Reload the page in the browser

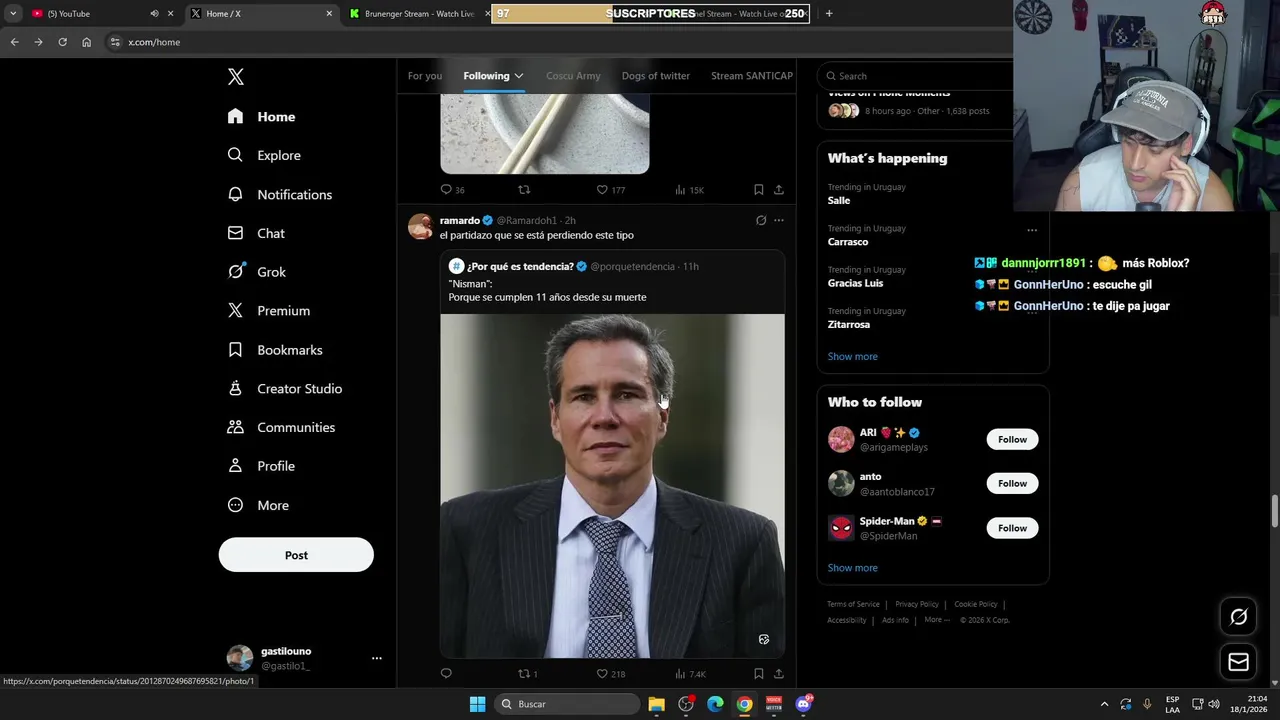pyautogui.click(x=62, y=42)
